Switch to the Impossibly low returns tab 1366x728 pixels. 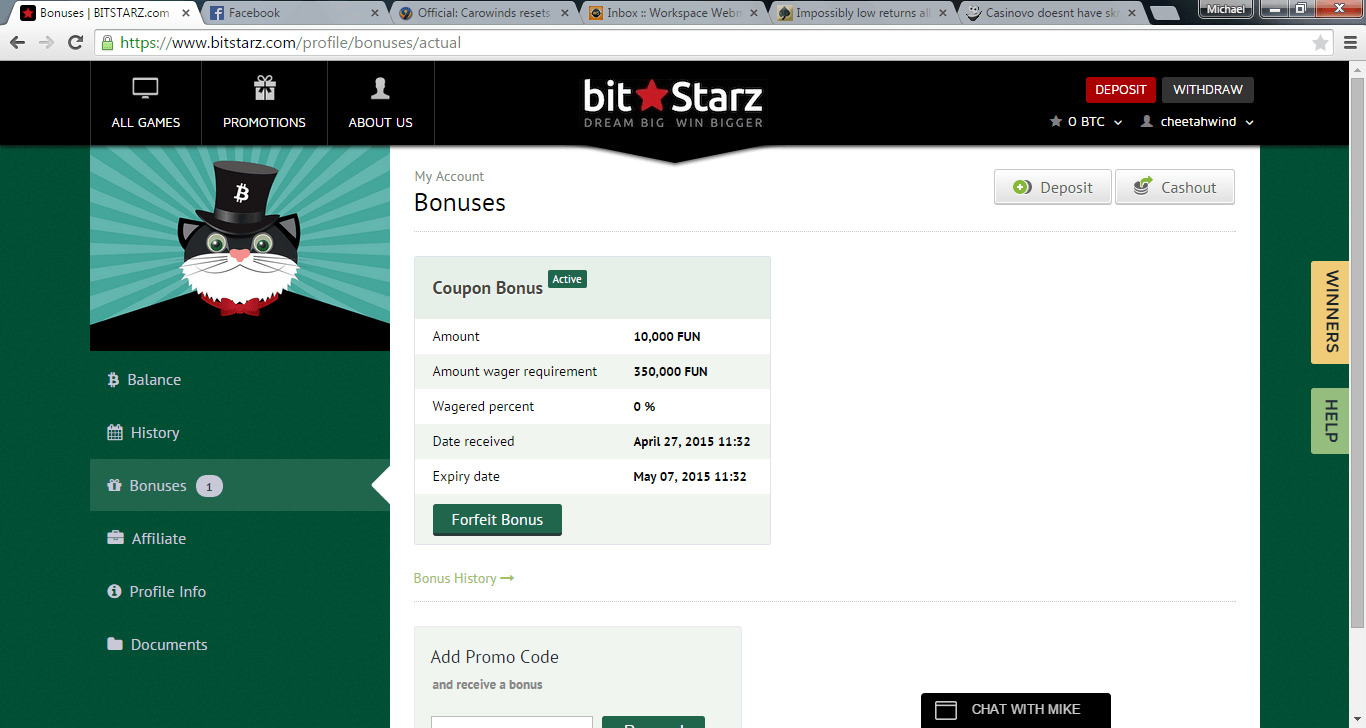coord(862,13)
